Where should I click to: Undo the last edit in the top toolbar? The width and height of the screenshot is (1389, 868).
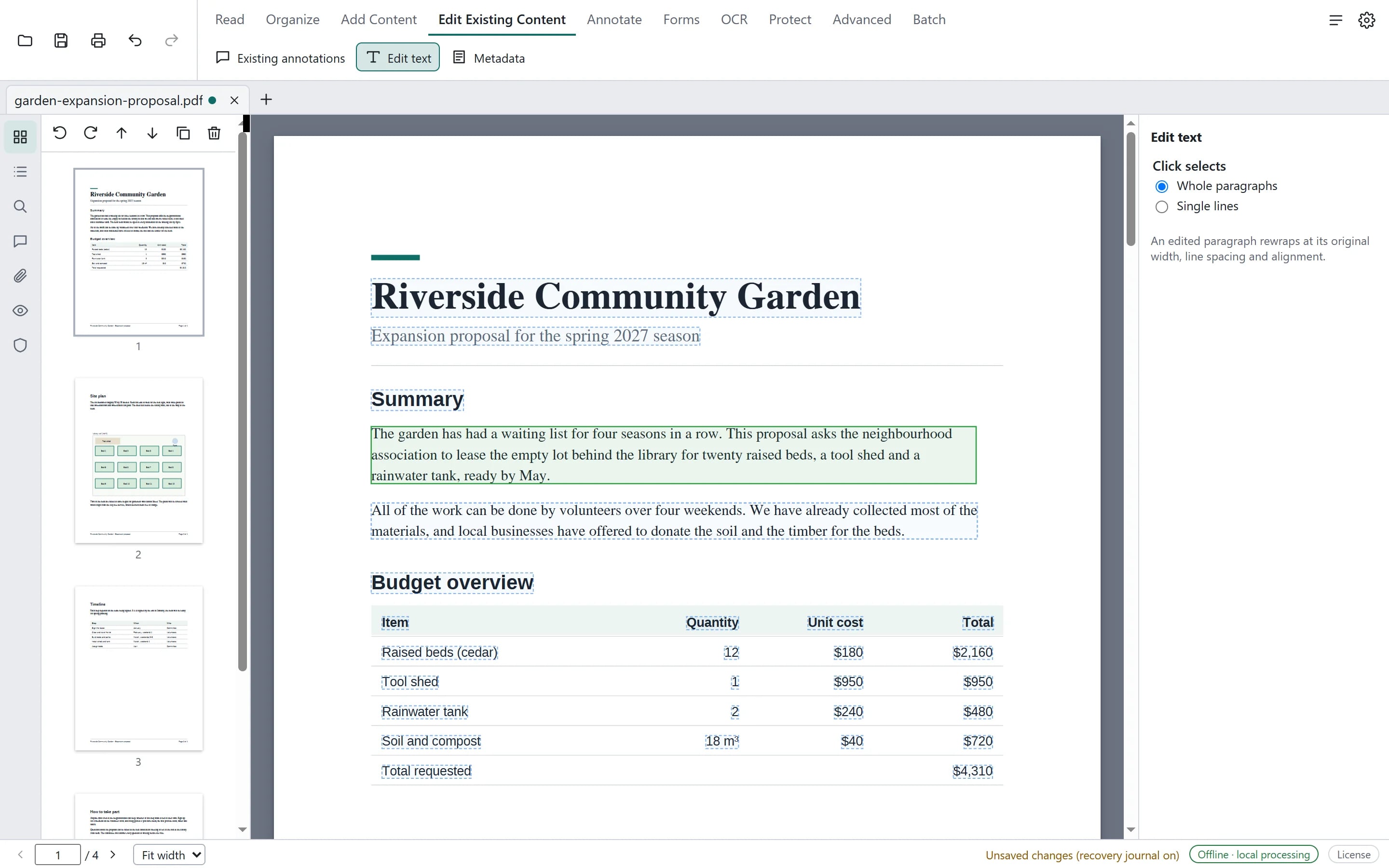click(x=135, y=41)
